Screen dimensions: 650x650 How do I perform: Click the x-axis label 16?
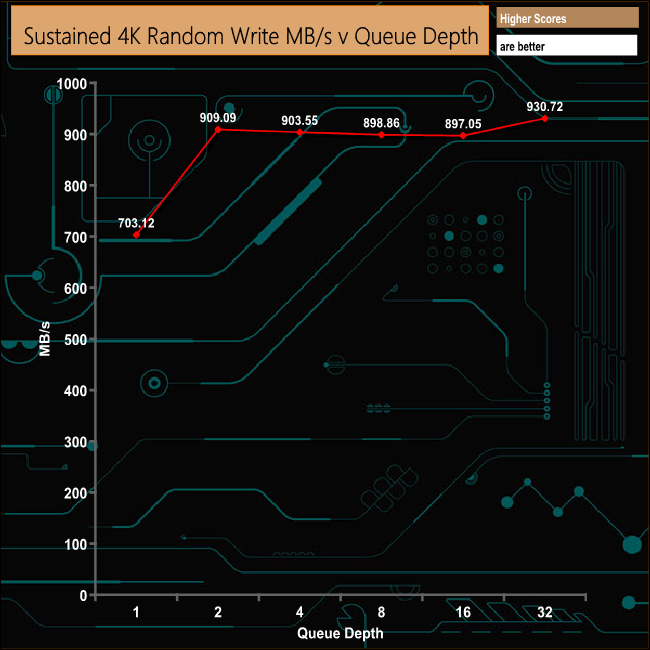pyautogui.click(x=463, y=612)
